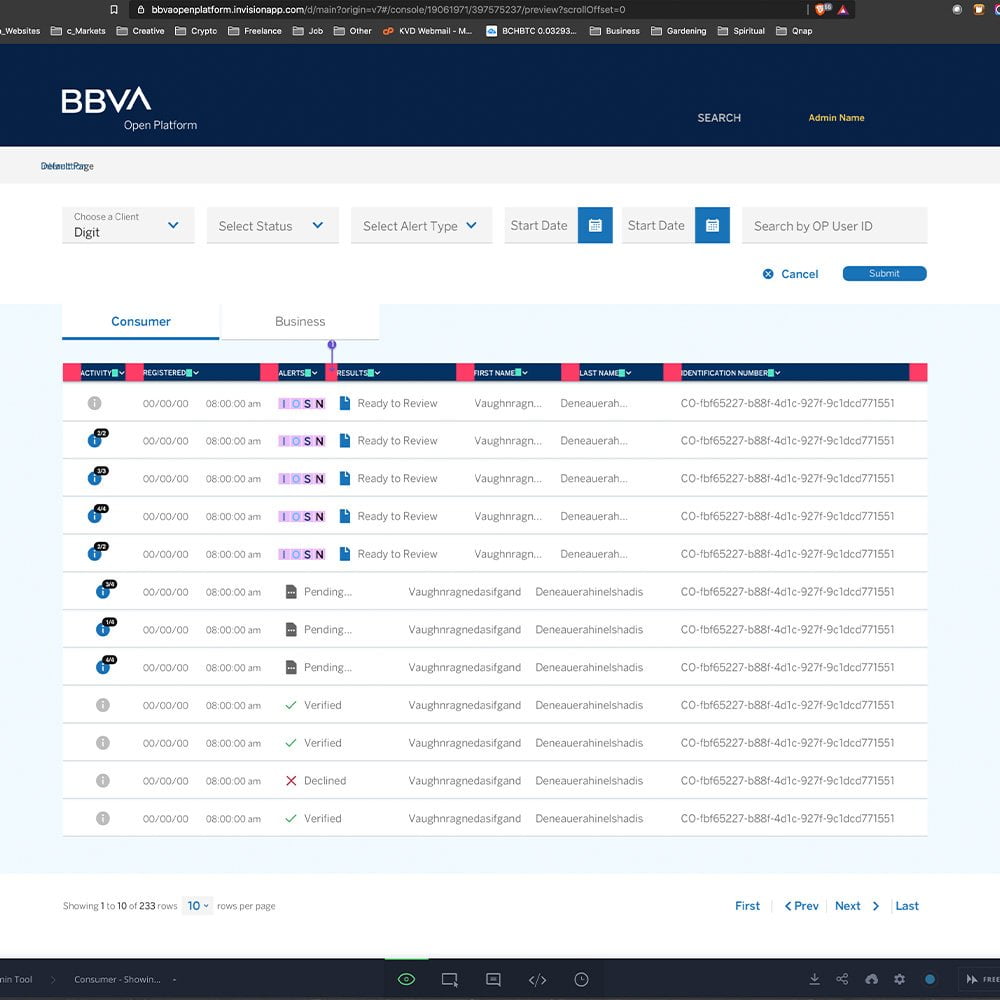Open InVision inspect code icon
The image size is (1000, 1000).
(x=537, y=979)
